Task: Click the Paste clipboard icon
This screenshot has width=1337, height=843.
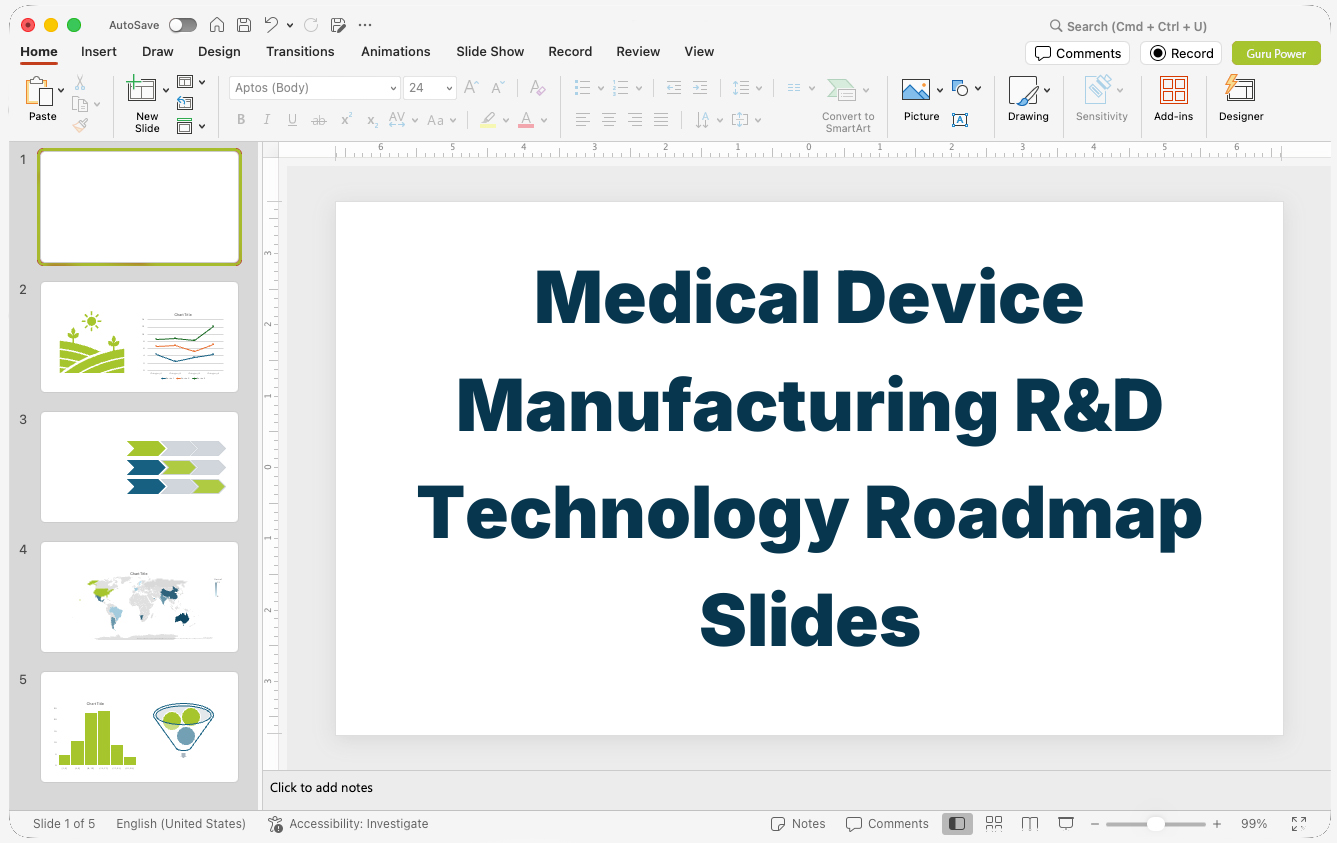Action: click(40, 92)
